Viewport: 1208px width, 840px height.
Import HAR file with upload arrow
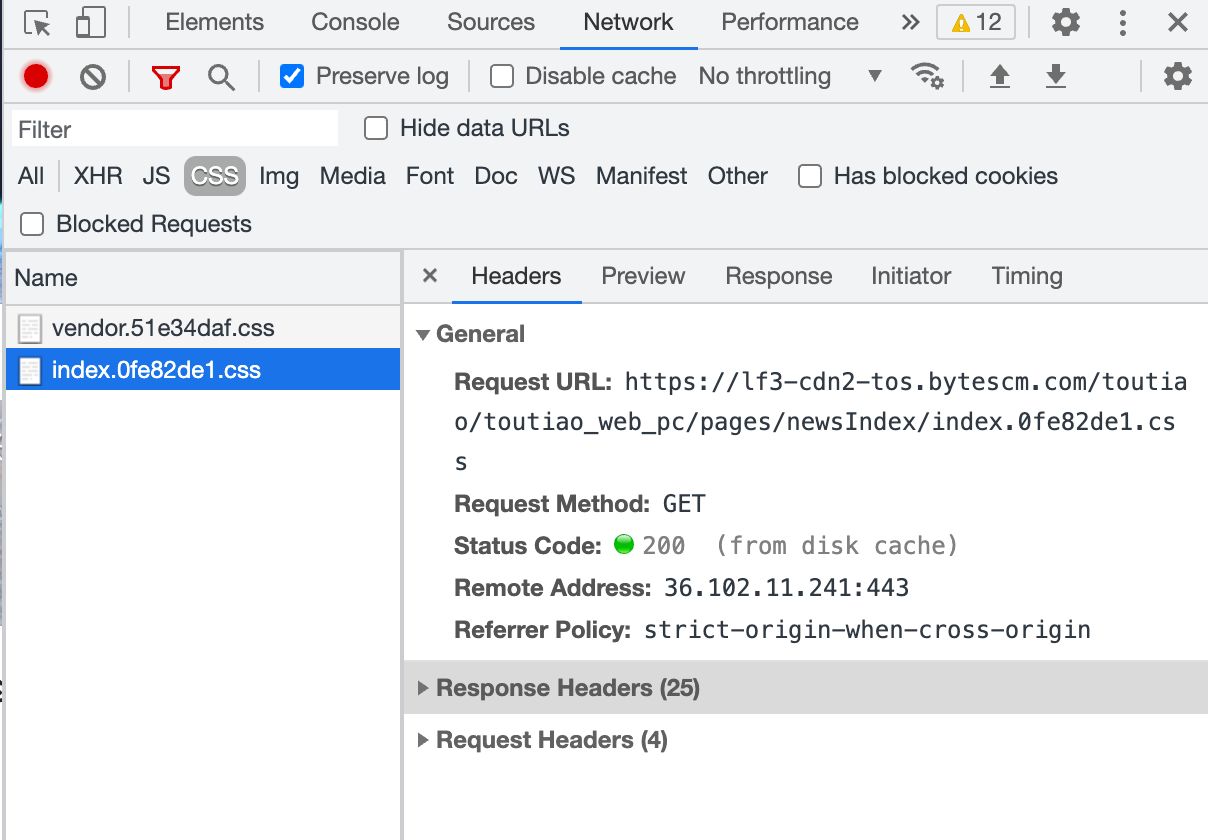pos(999,76)
